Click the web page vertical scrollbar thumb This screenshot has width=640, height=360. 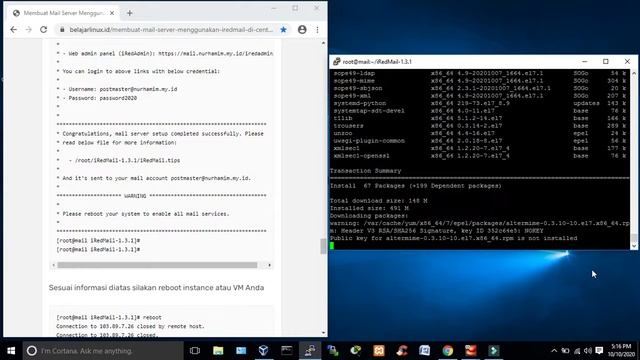pyautogui.click(x=323, y=246)
